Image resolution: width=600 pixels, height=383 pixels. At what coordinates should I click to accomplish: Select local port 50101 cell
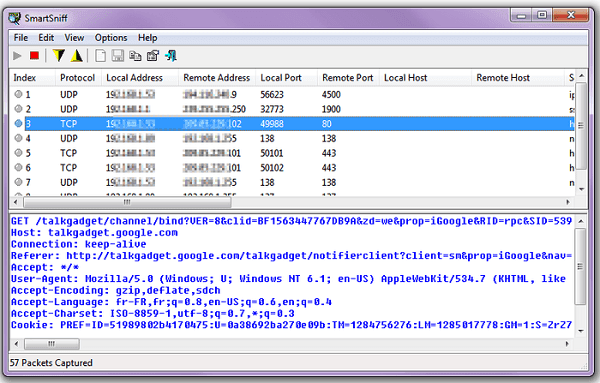point(272,153)
